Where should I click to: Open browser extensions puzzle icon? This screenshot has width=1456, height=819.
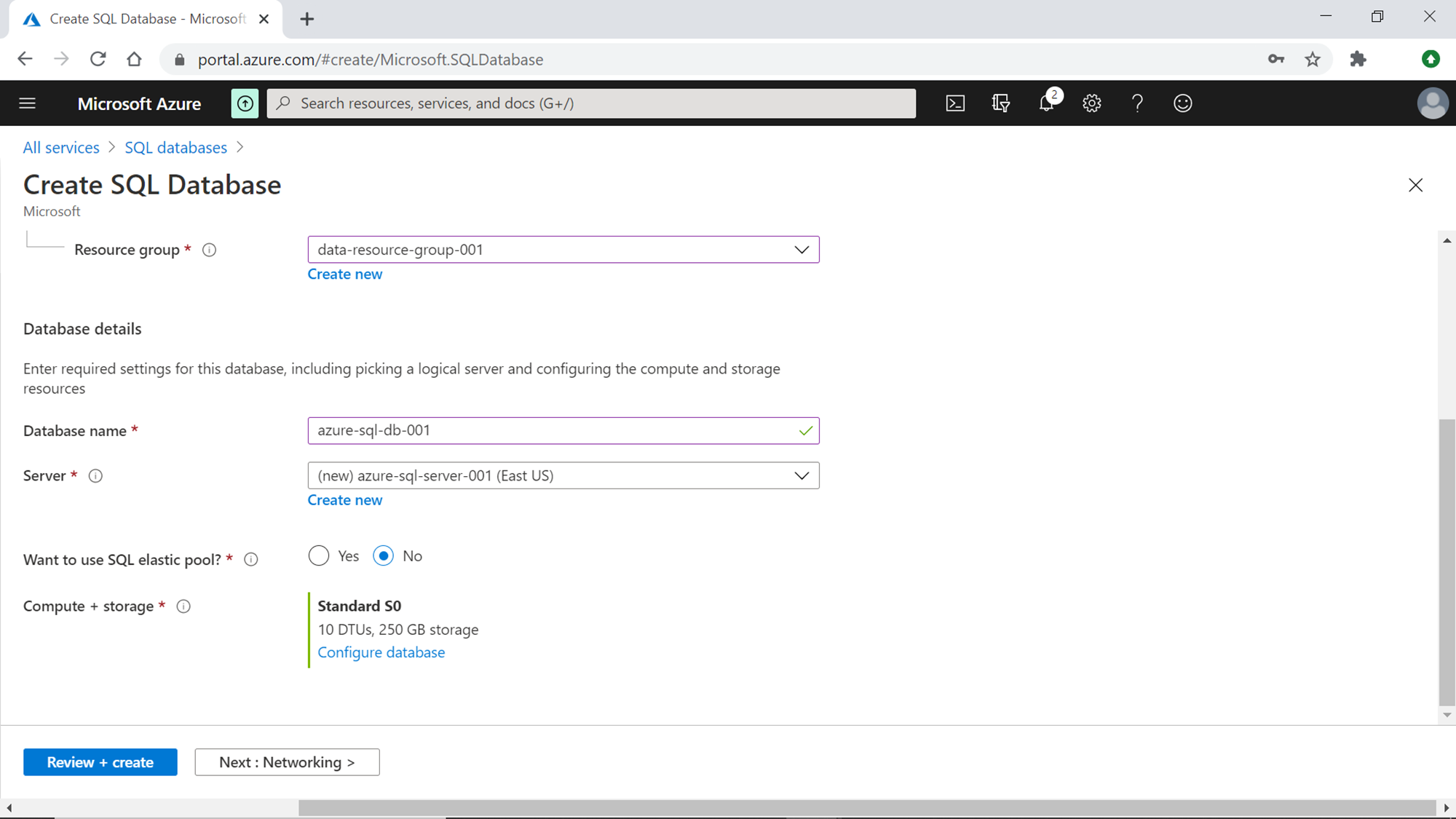pyautogui.click(x=1358, y=59)
